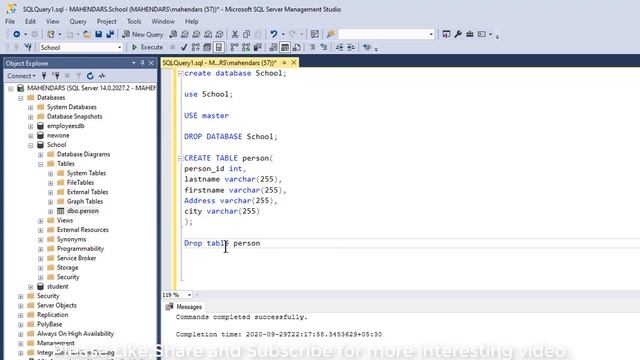Open the Edit menu

point(30,21)
